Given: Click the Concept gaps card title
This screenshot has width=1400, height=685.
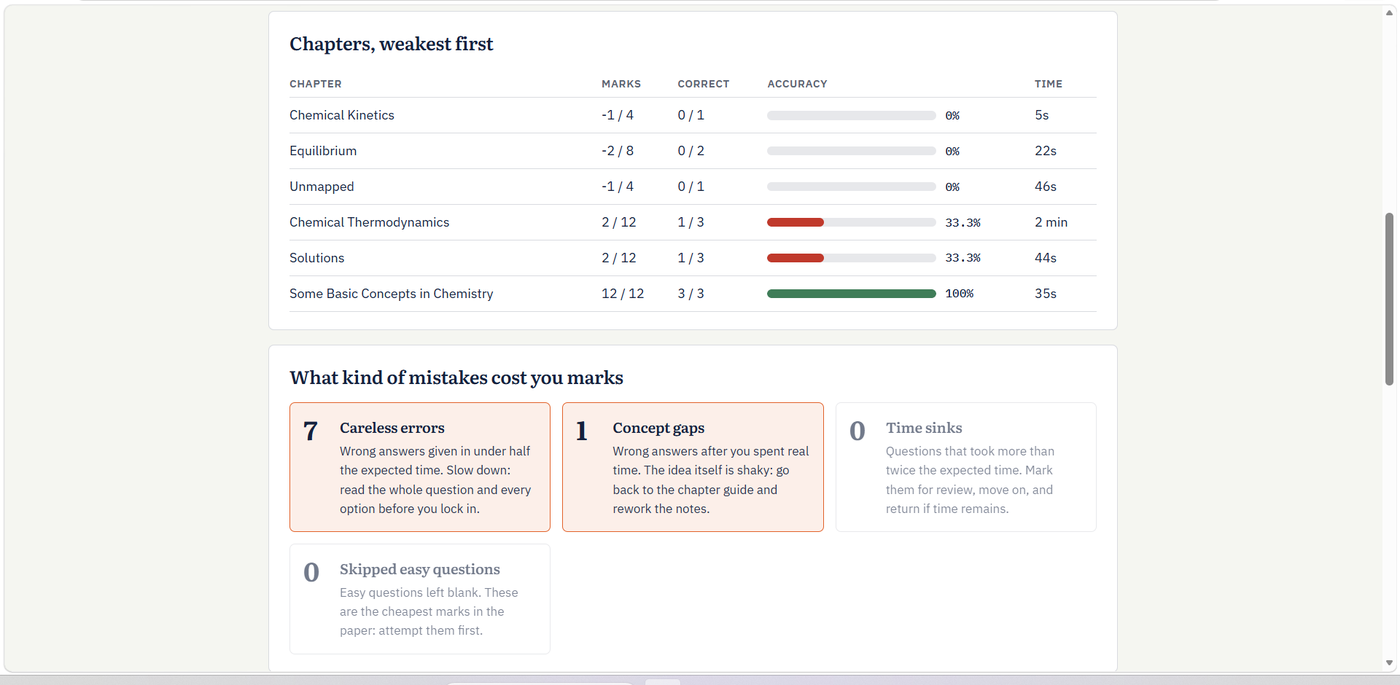Looking at the screenshot, I should click(659, 428).
